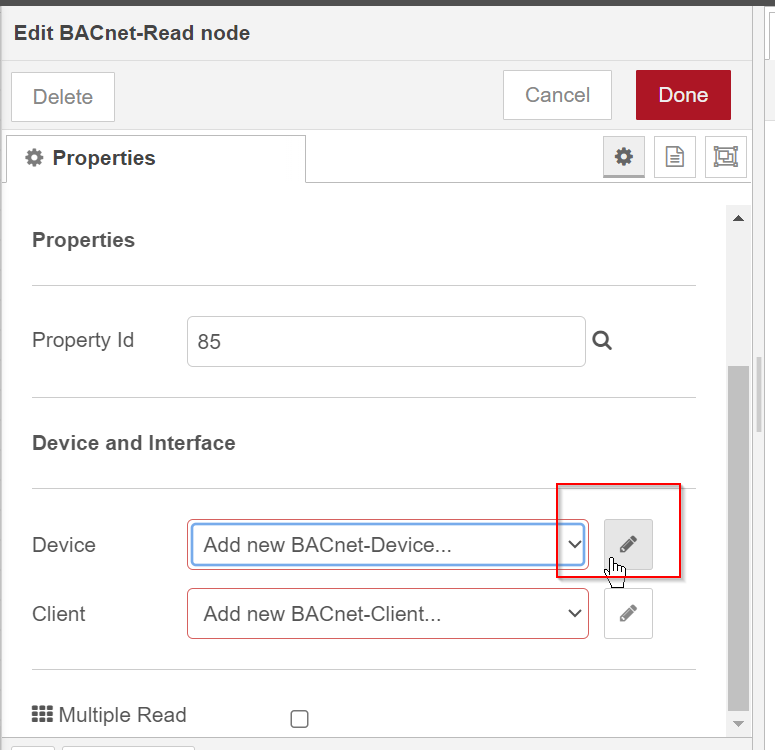The width and height of the screenshot is (775, 750).
Task: Cancel the node edit
Action: pos(557,95)
